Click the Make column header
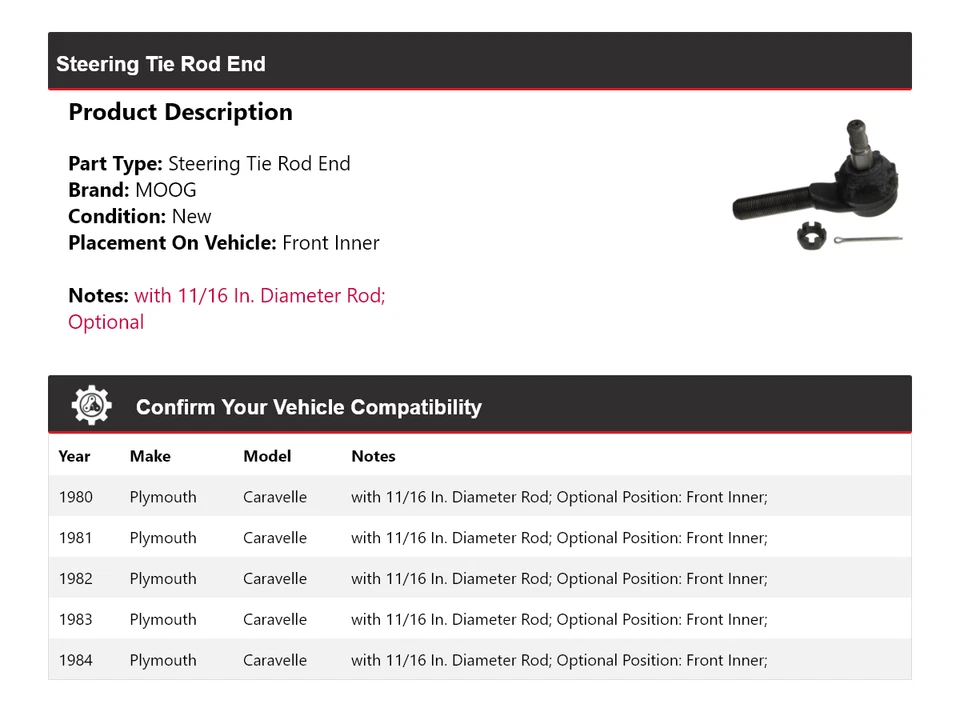This screenshot has height=712, width=960. (x=150, y=456)
